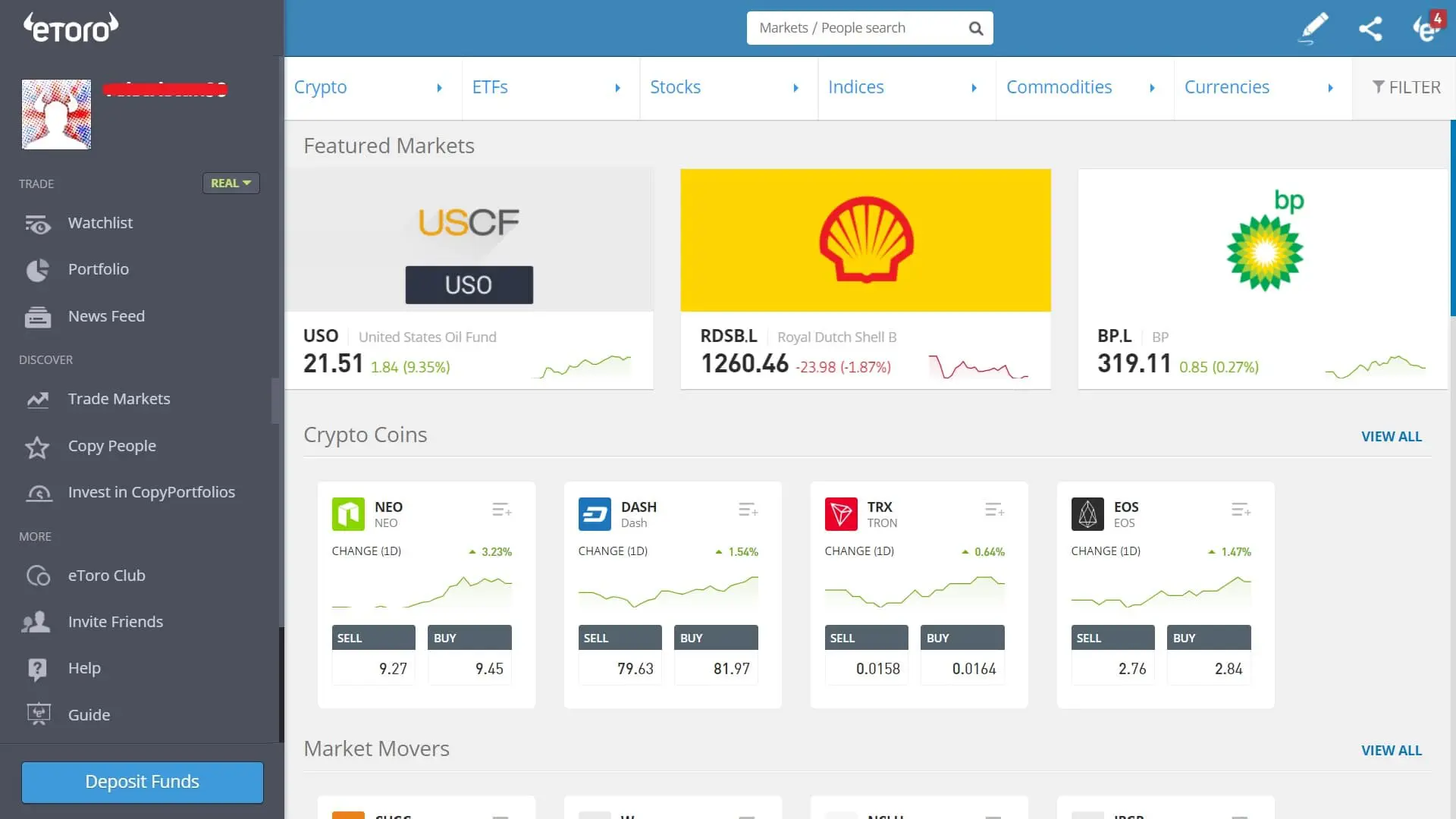Click VIEW ALL for Crypto Coins
This screenshot has height=819, width=1456.
pos(1391,437)
